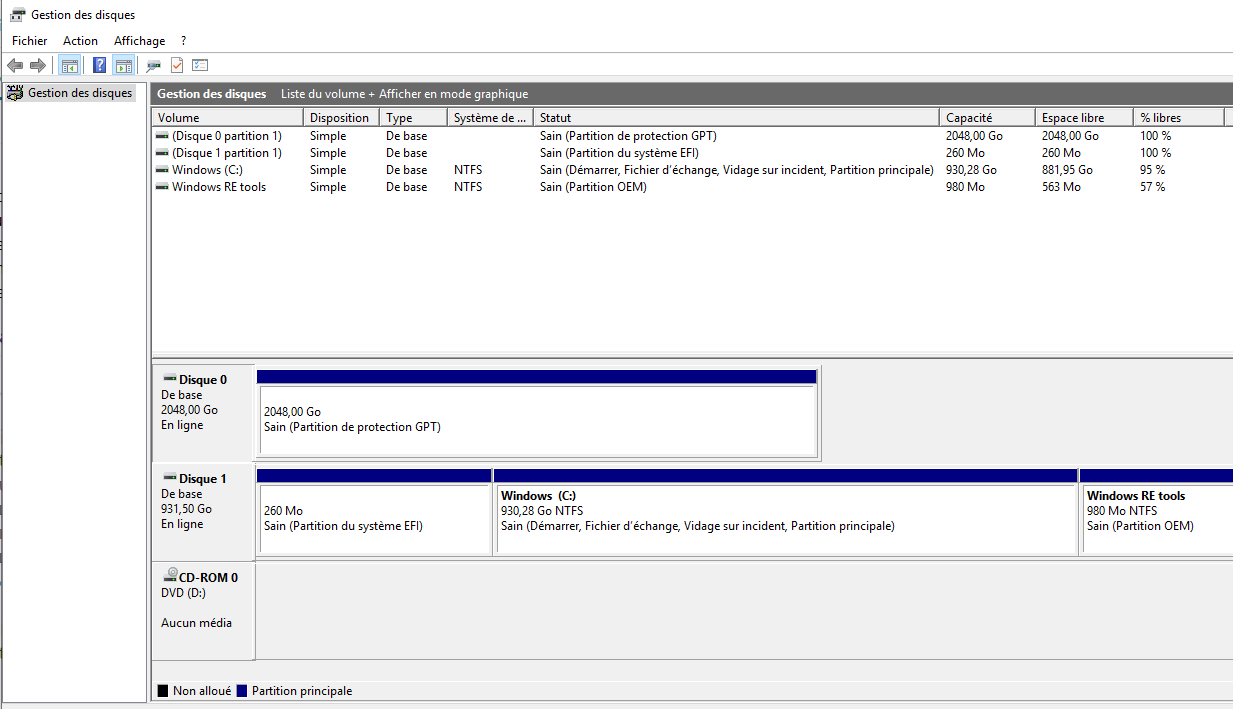This screenshot has height=709, width=1233.
Task: Click the Forward arrow in the toolbar
Action: pyautogui.click(x=38, y=66)
